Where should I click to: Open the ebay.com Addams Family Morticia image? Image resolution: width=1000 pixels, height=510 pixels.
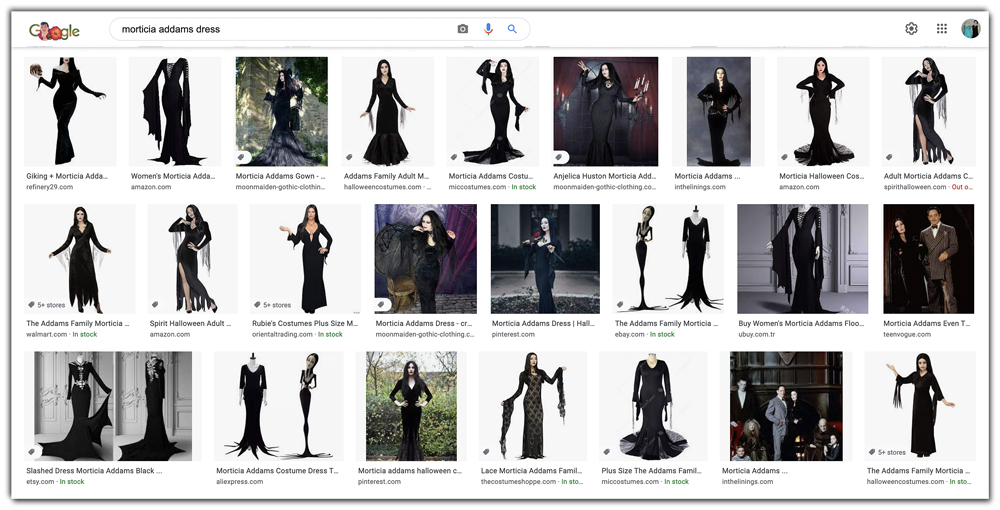(x=668, y=259)
